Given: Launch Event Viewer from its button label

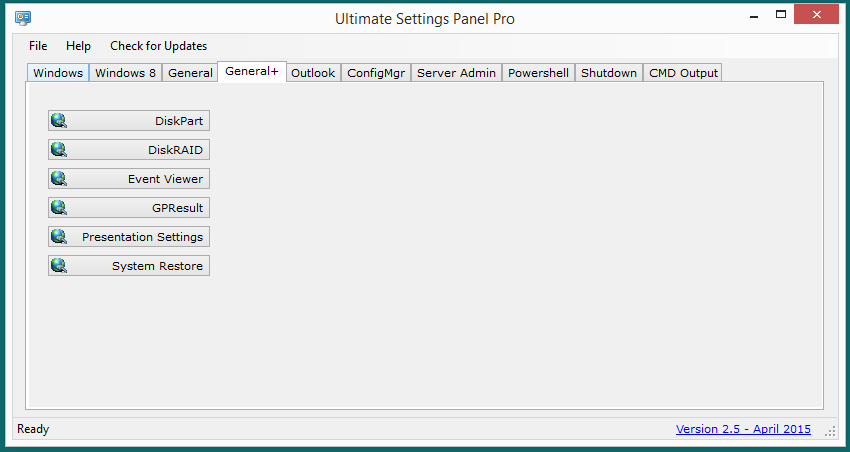Looking at the screenshot, I should (165, 179).
